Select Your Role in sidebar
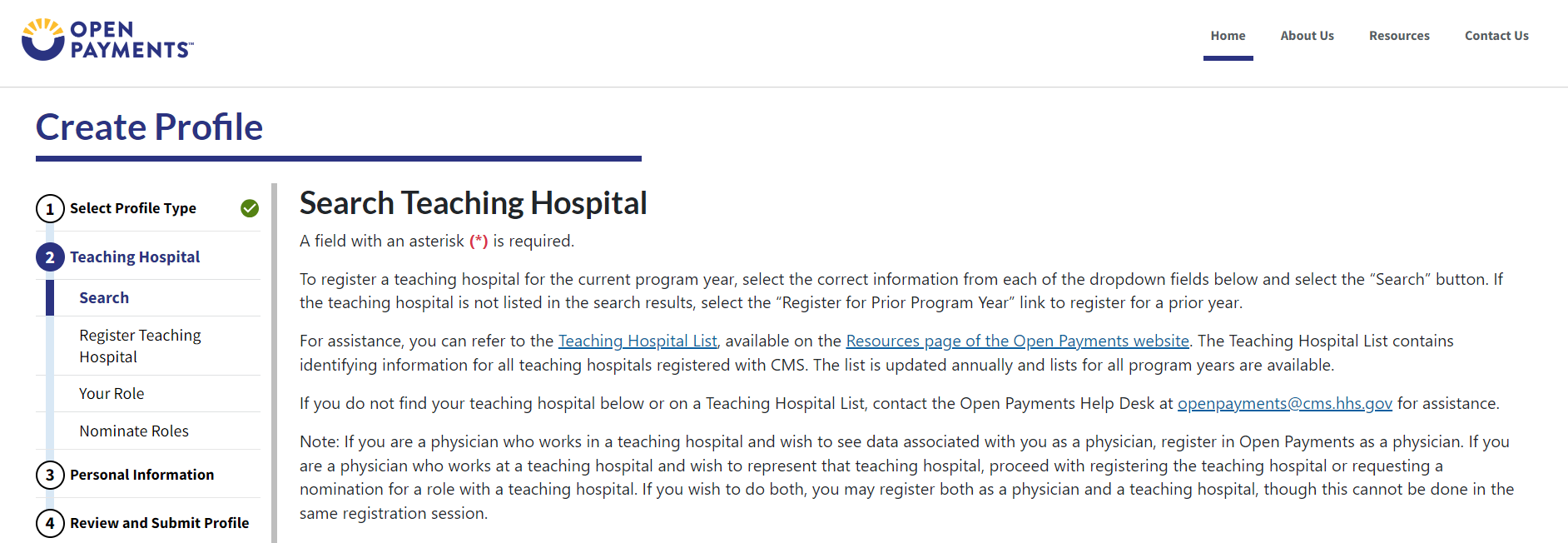The image size is (1568, 543). pyautogui.click(x=112, y=394)
